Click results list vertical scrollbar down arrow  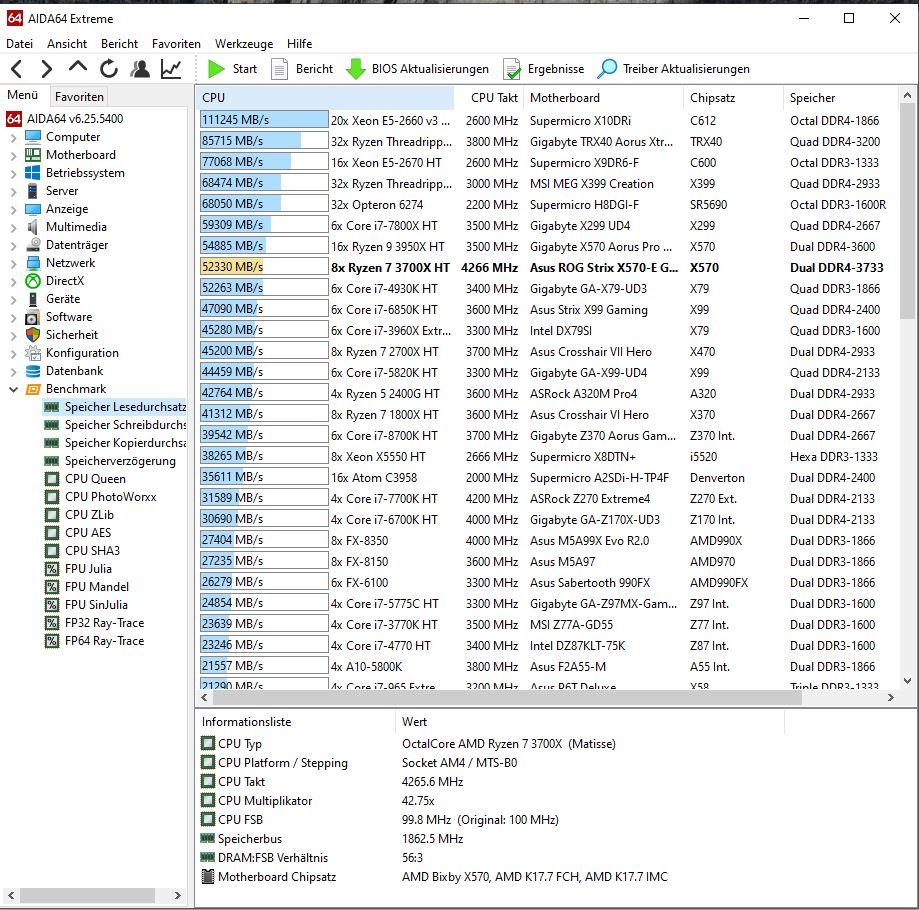click(907, 681)
